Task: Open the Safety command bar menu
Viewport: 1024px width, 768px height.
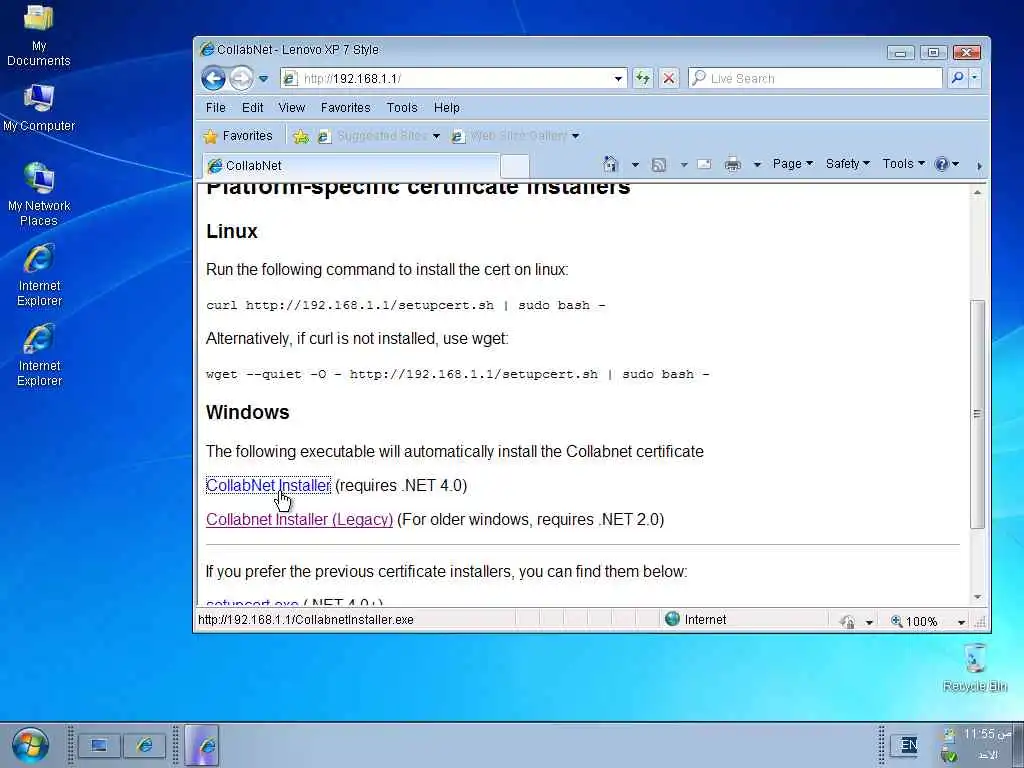Action: tap(847, 164)
